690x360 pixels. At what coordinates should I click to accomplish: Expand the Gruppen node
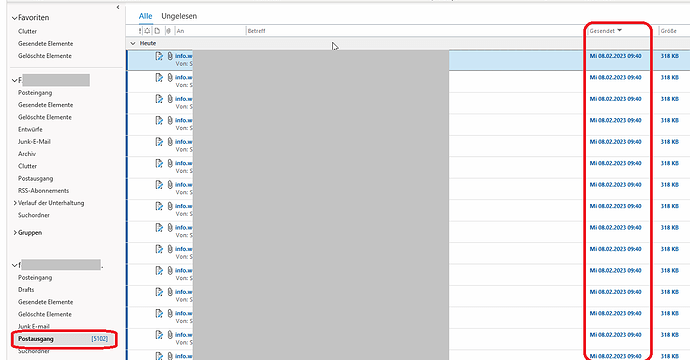[15, 232]
